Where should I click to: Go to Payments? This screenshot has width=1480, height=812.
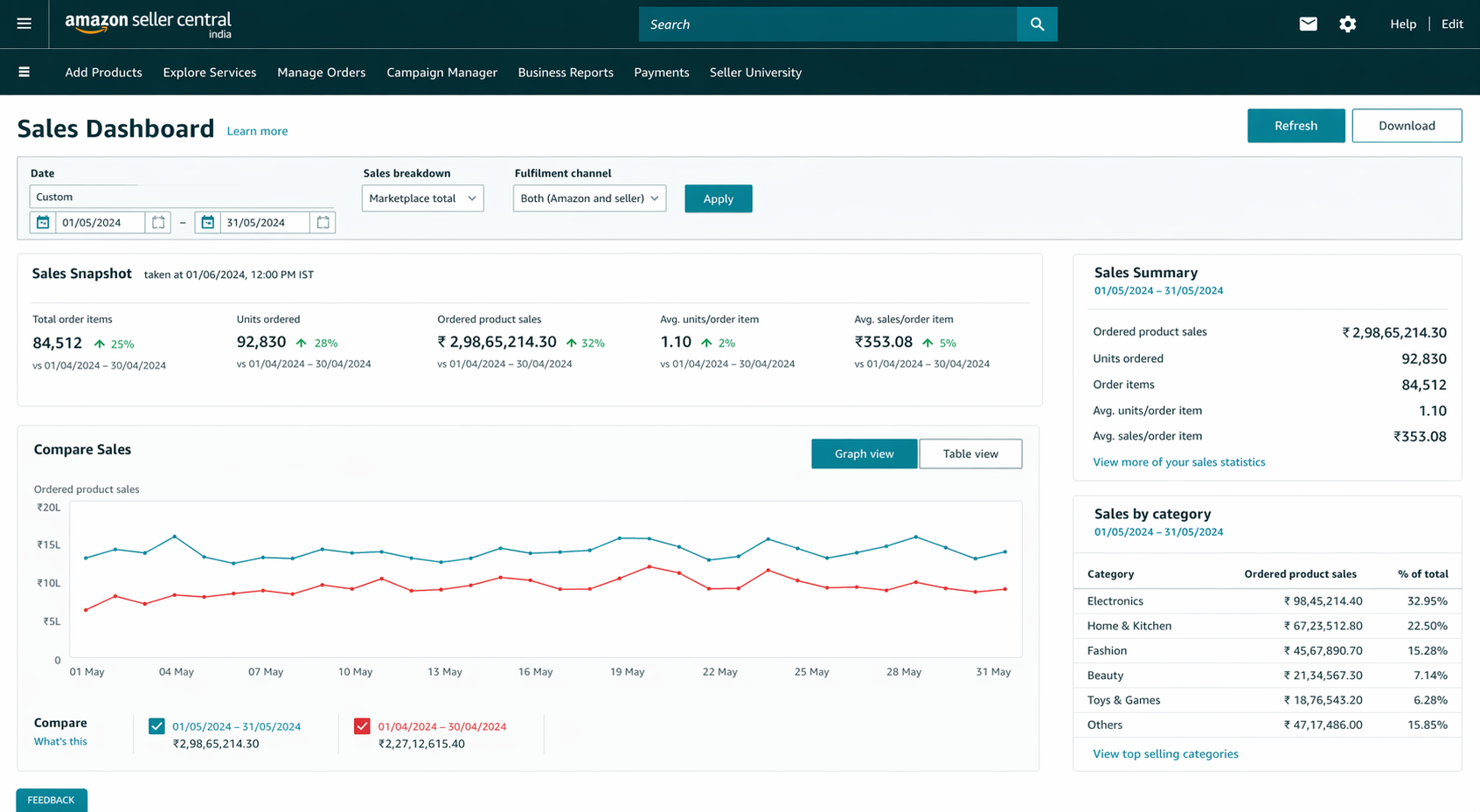pyautogui.click(x=662, y=73)
